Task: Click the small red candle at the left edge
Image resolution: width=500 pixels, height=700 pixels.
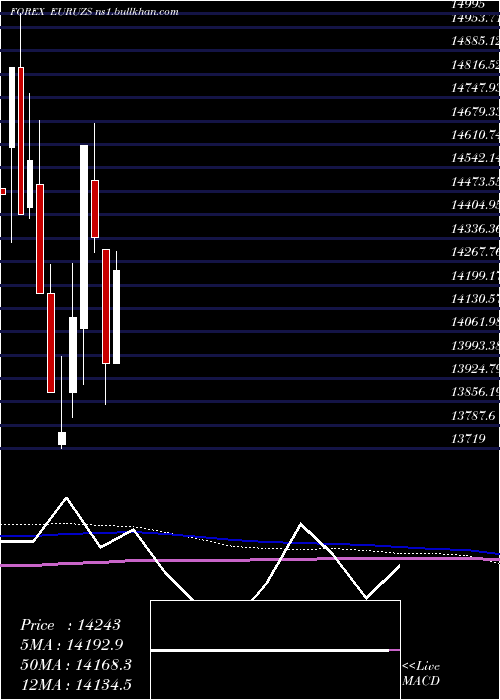Action: [x=3, y=192]
